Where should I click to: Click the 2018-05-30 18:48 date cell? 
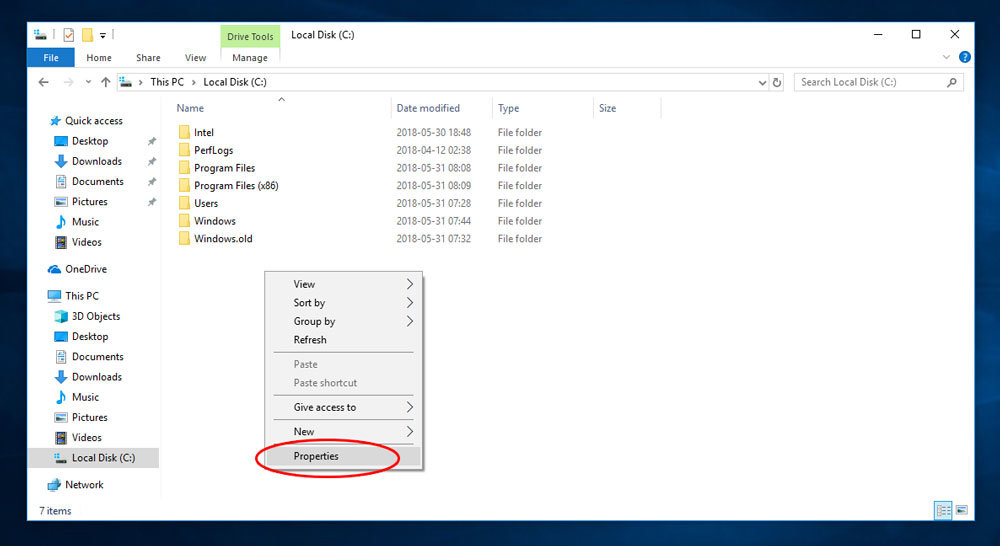[434, 133]
